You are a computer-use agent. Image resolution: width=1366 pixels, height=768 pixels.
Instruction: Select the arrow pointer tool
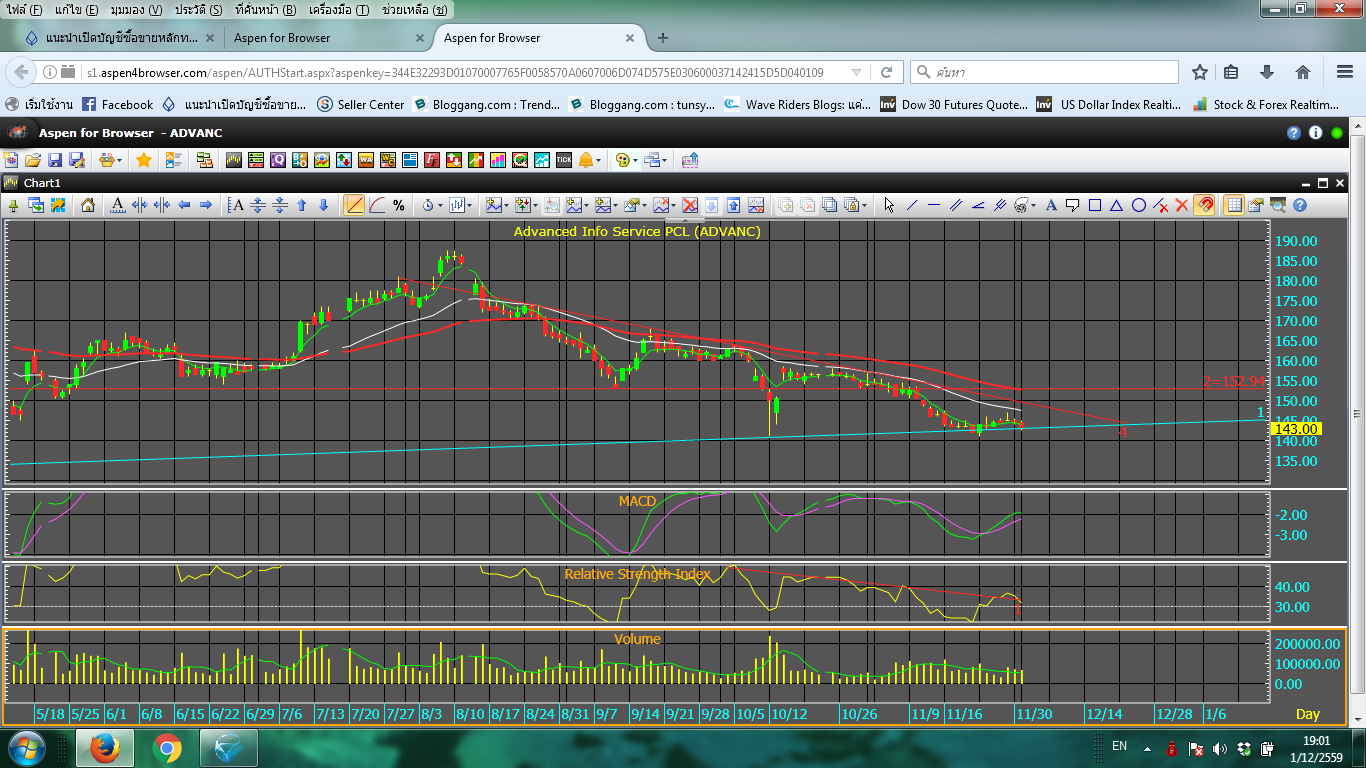pos(889,205)
